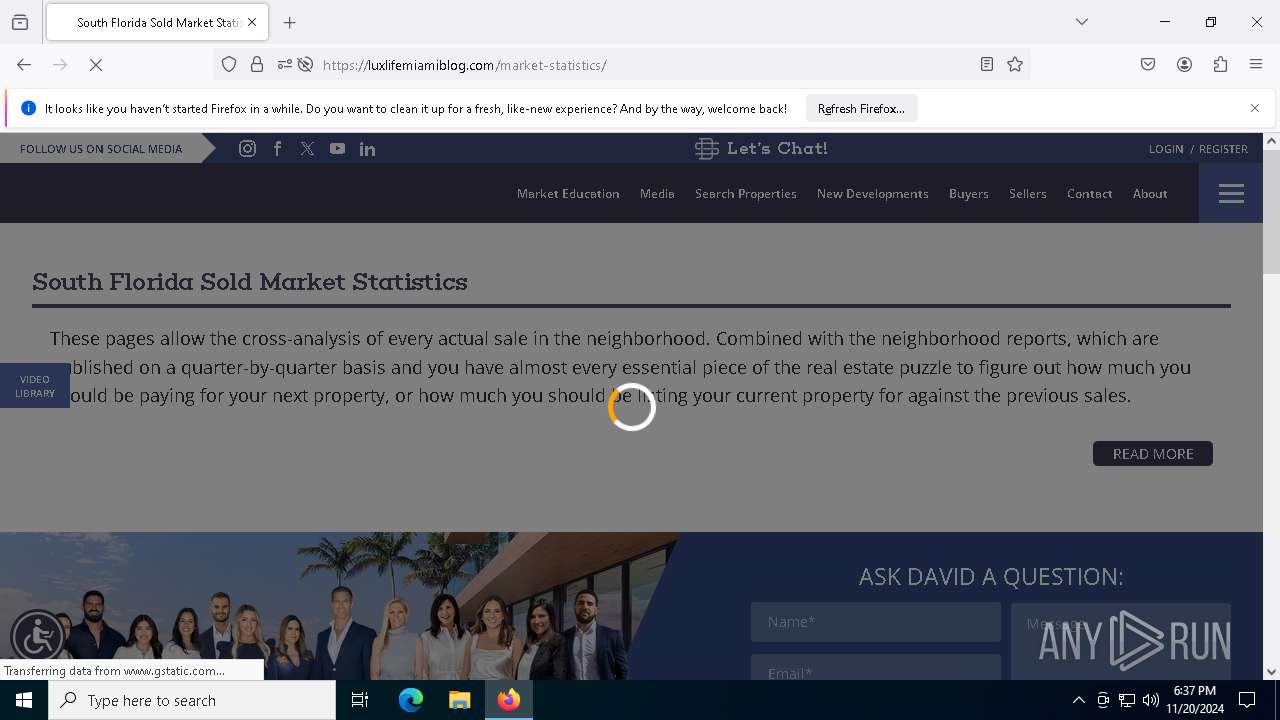Viewport: 1280px width, 720px height.
Task: Open the YouTube social media icon
Action: [337, 148]
